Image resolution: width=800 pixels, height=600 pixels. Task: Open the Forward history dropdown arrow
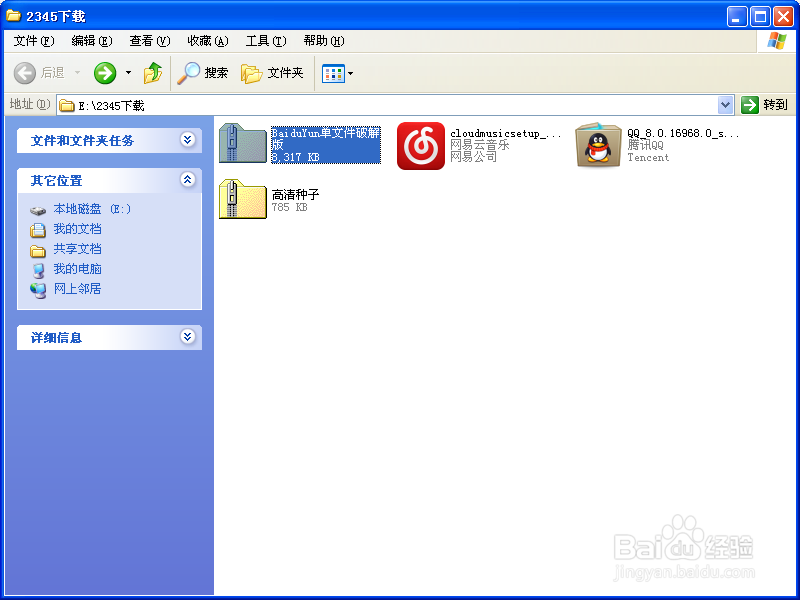[x=128, y=73]
